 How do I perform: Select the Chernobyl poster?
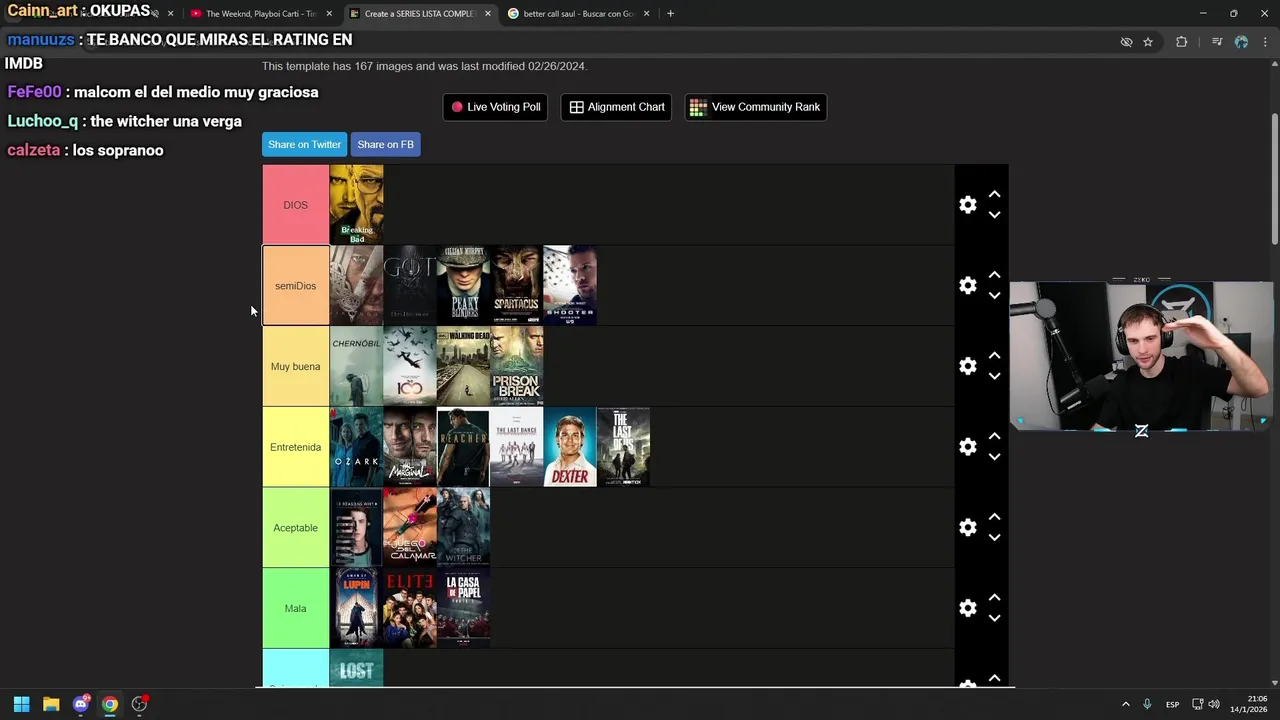[356, 366]
